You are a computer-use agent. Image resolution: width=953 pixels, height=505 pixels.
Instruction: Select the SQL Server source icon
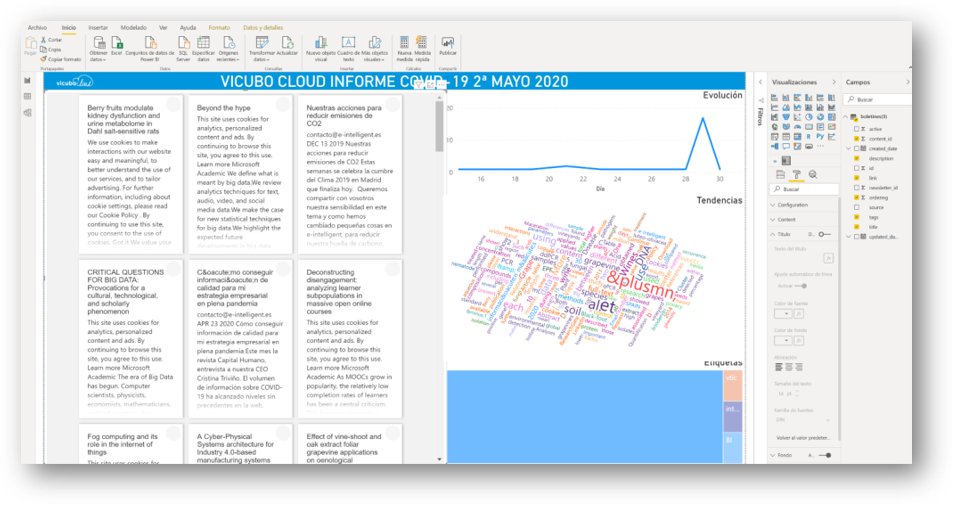pyautogui.click(x=183, y=43)
